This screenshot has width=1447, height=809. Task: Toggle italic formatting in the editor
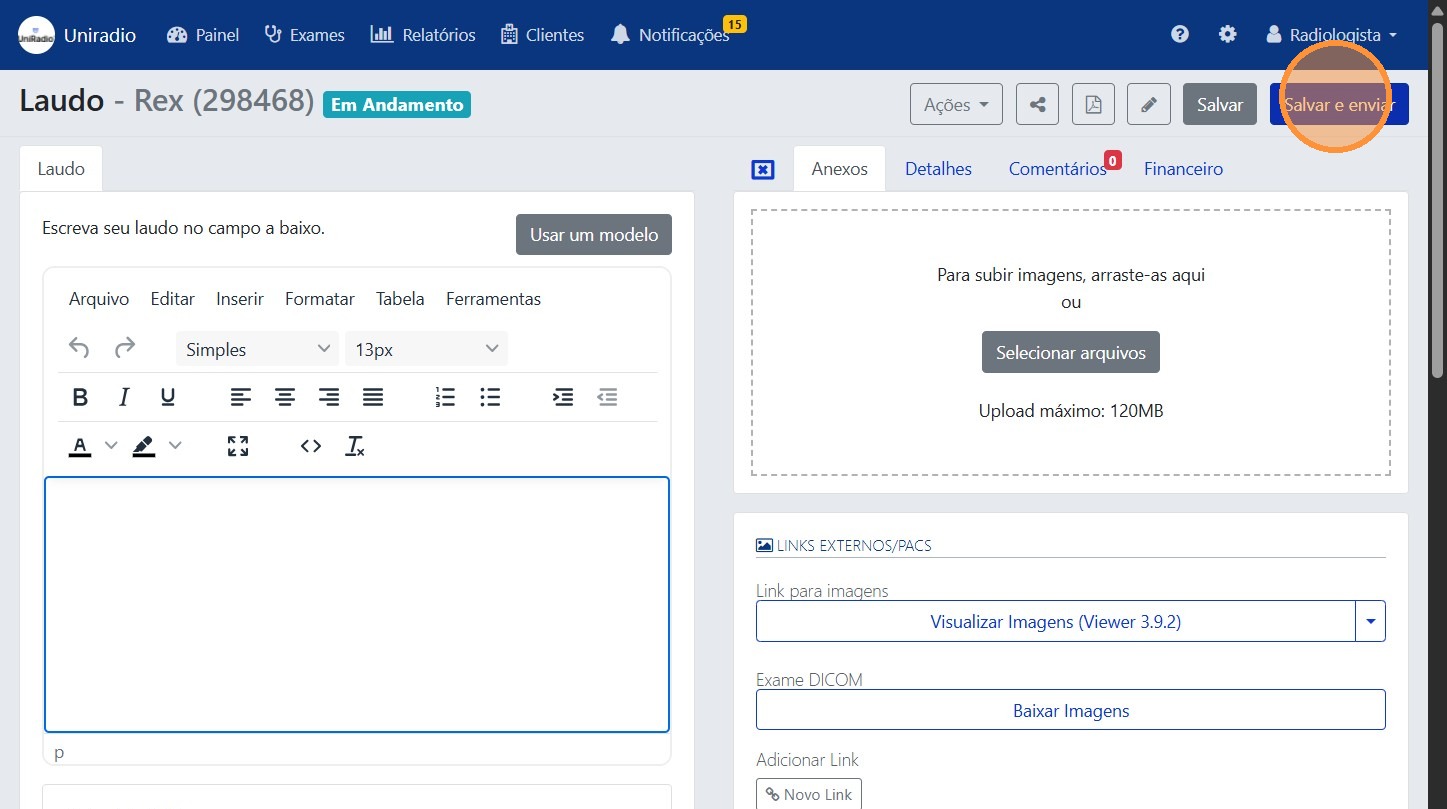124,397
